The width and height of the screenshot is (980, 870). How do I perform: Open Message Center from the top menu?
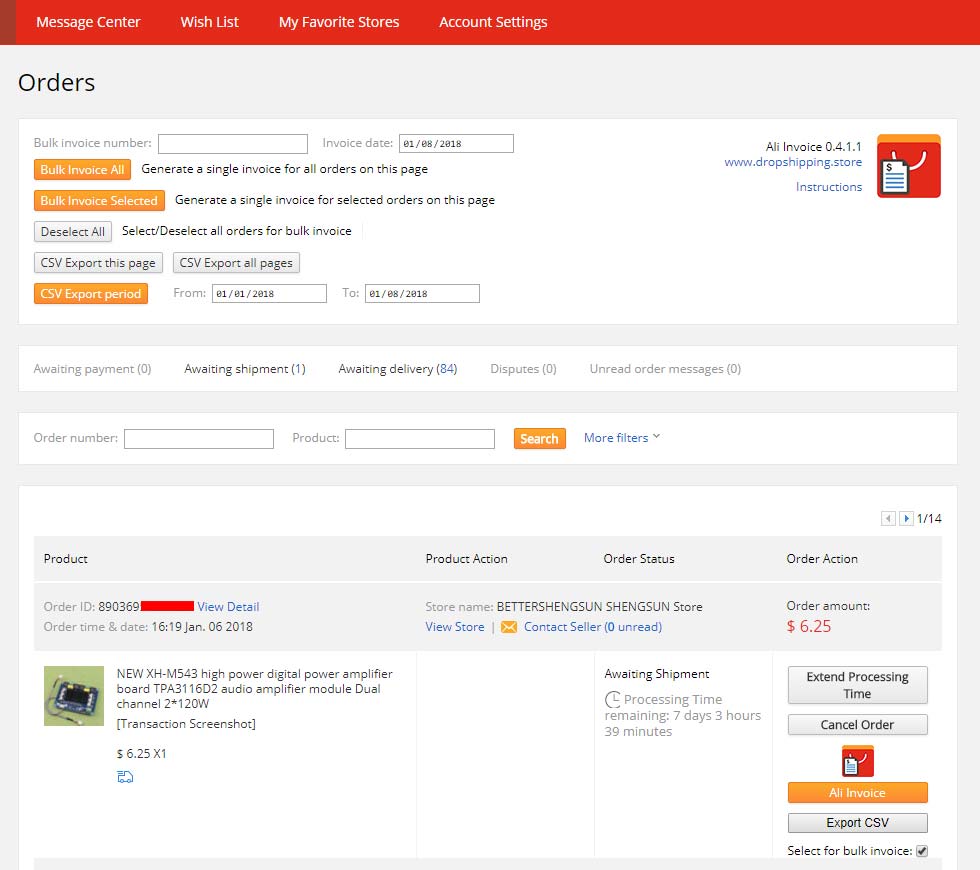pyautogui.click(x=88, y=22)
